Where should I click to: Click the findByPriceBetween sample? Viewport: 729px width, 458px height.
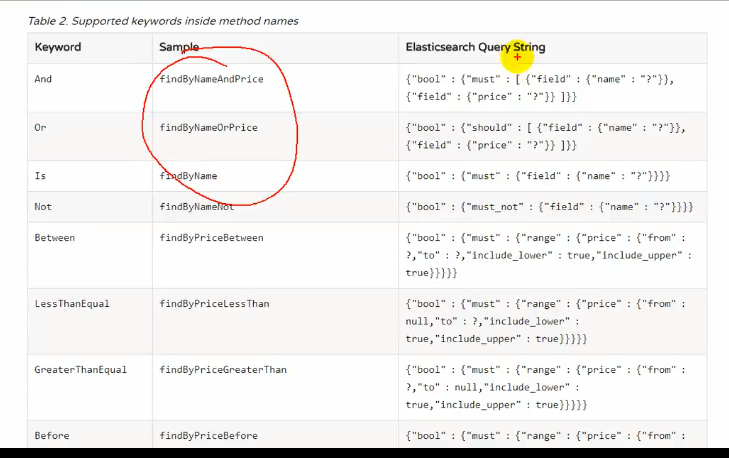pos(212,238)
